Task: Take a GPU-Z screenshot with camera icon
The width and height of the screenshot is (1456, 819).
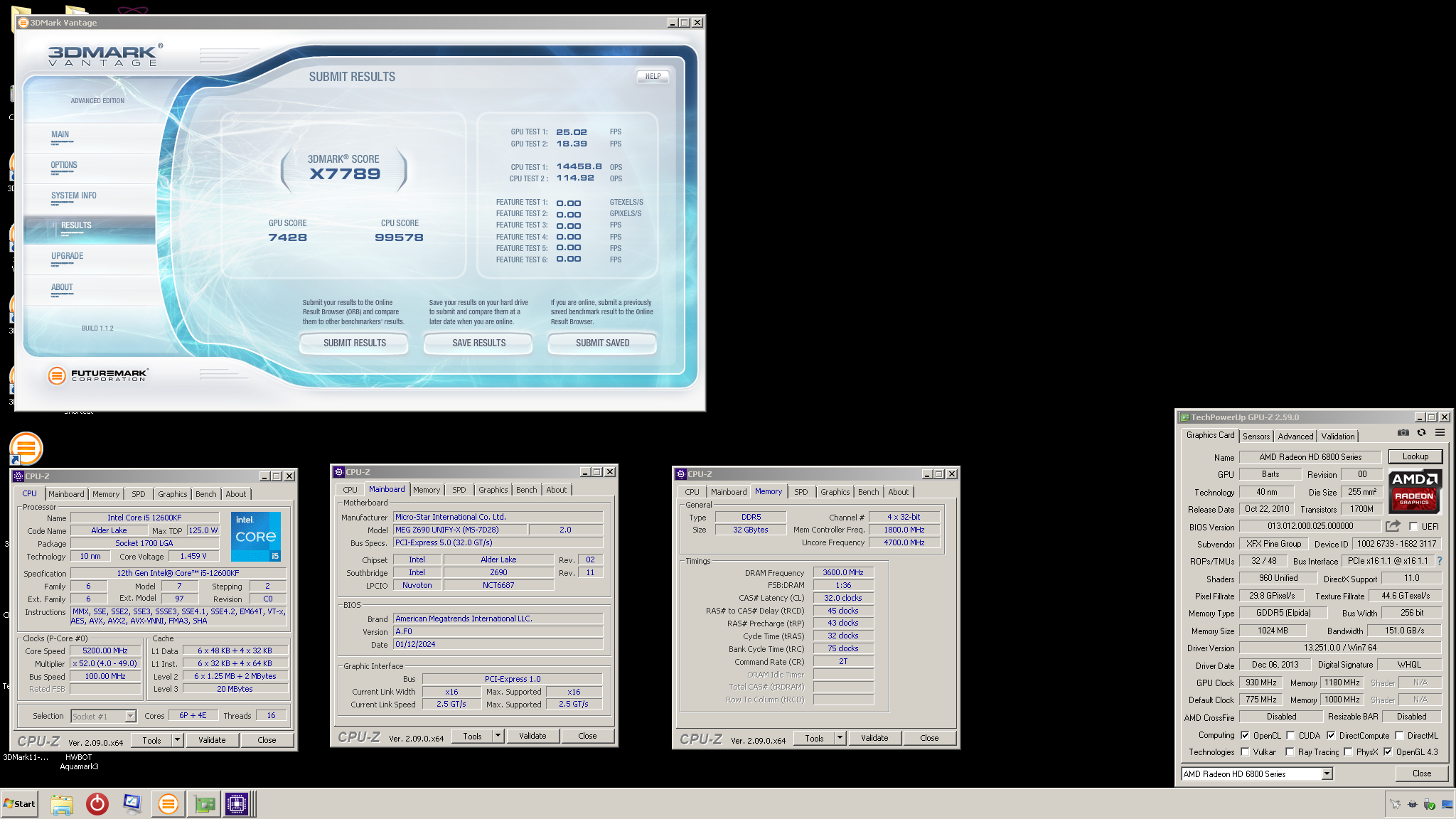Action: click(1403, 432)
